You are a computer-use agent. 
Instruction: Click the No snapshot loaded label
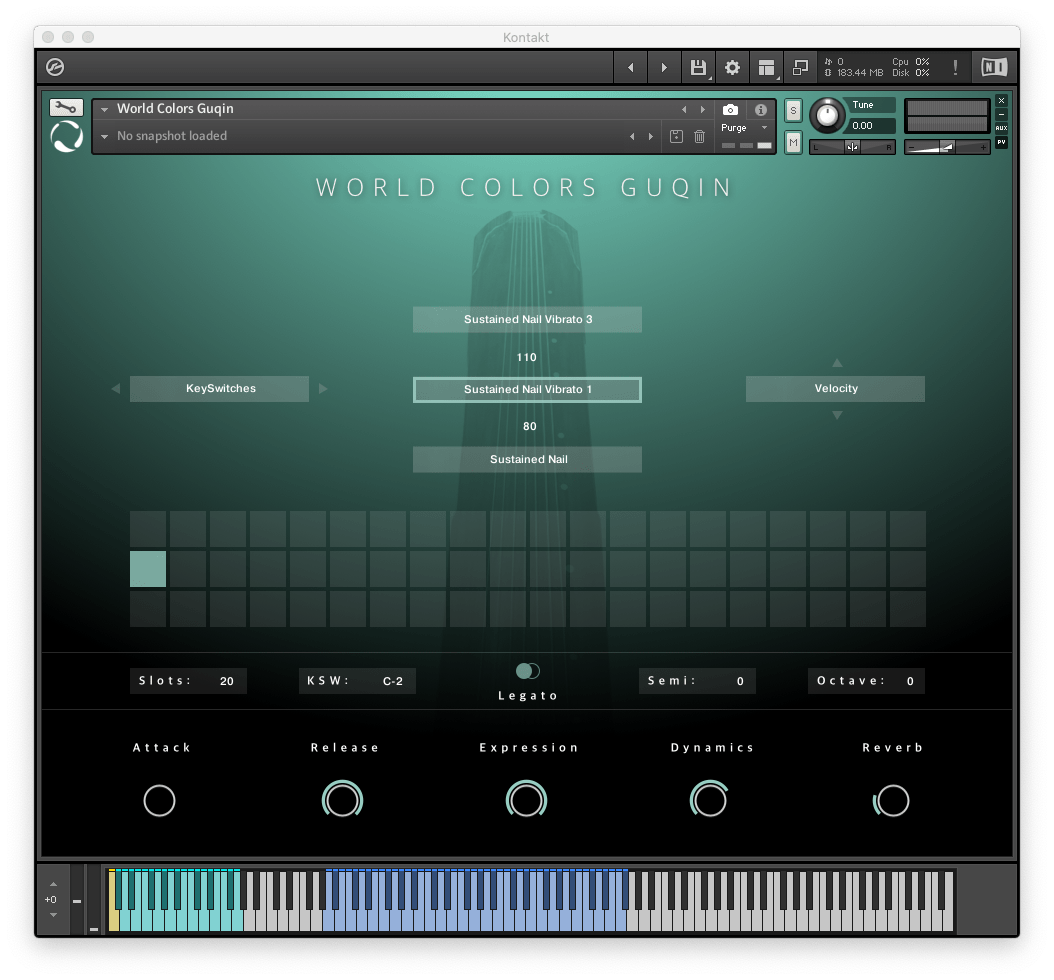[x=172, y=136]
